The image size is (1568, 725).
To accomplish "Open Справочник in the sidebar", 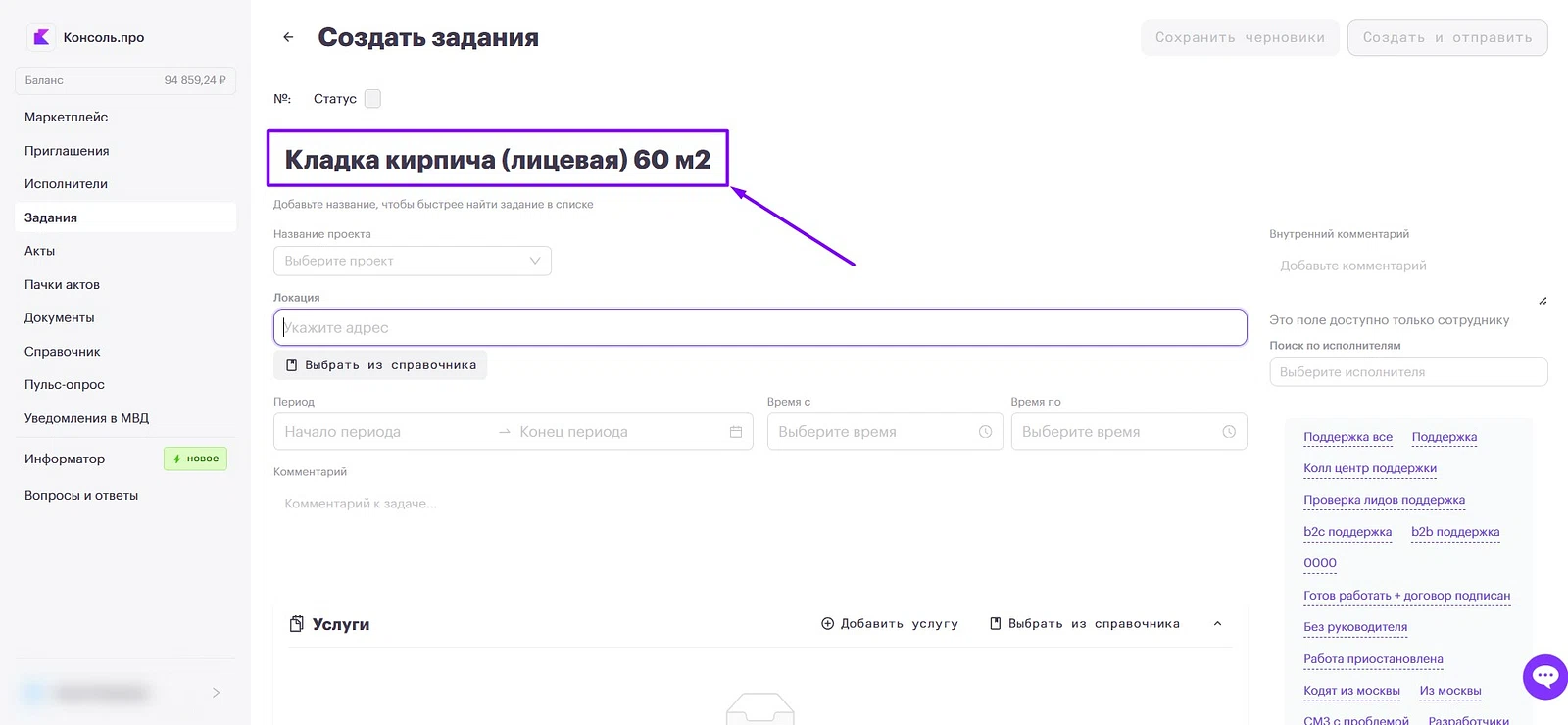I will click(63, 352).
